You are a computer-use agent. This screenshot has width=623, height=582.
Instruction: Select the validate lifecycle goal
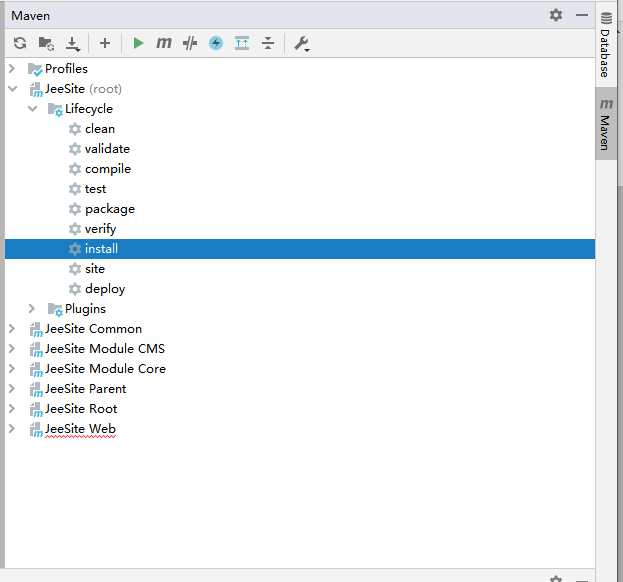[x=107, y=149]
